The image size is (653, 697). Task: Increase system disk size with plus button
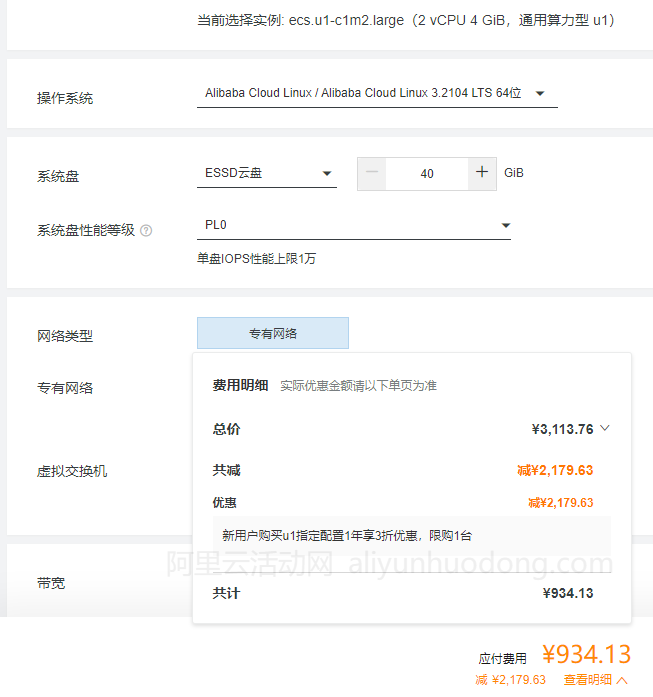point(482,173)
